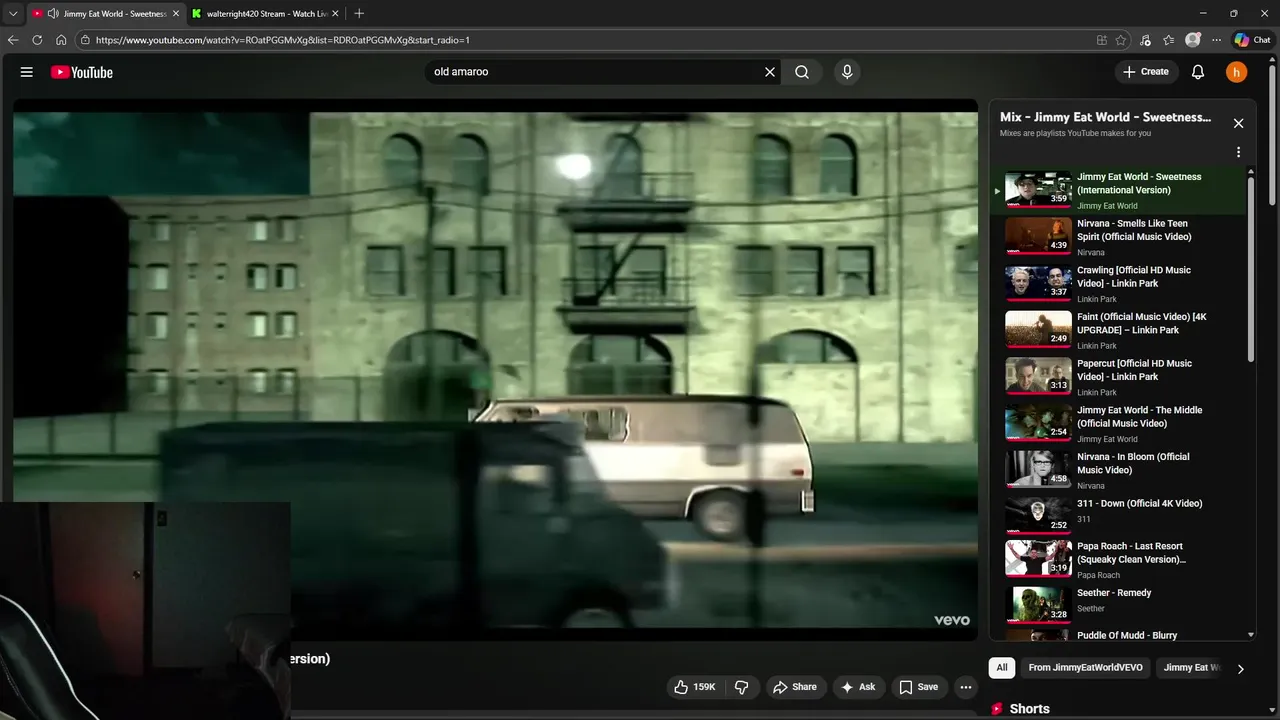This screenshot has height=720, width=1280.
Task: Ask about this video
Action: (x=858, y=687)
